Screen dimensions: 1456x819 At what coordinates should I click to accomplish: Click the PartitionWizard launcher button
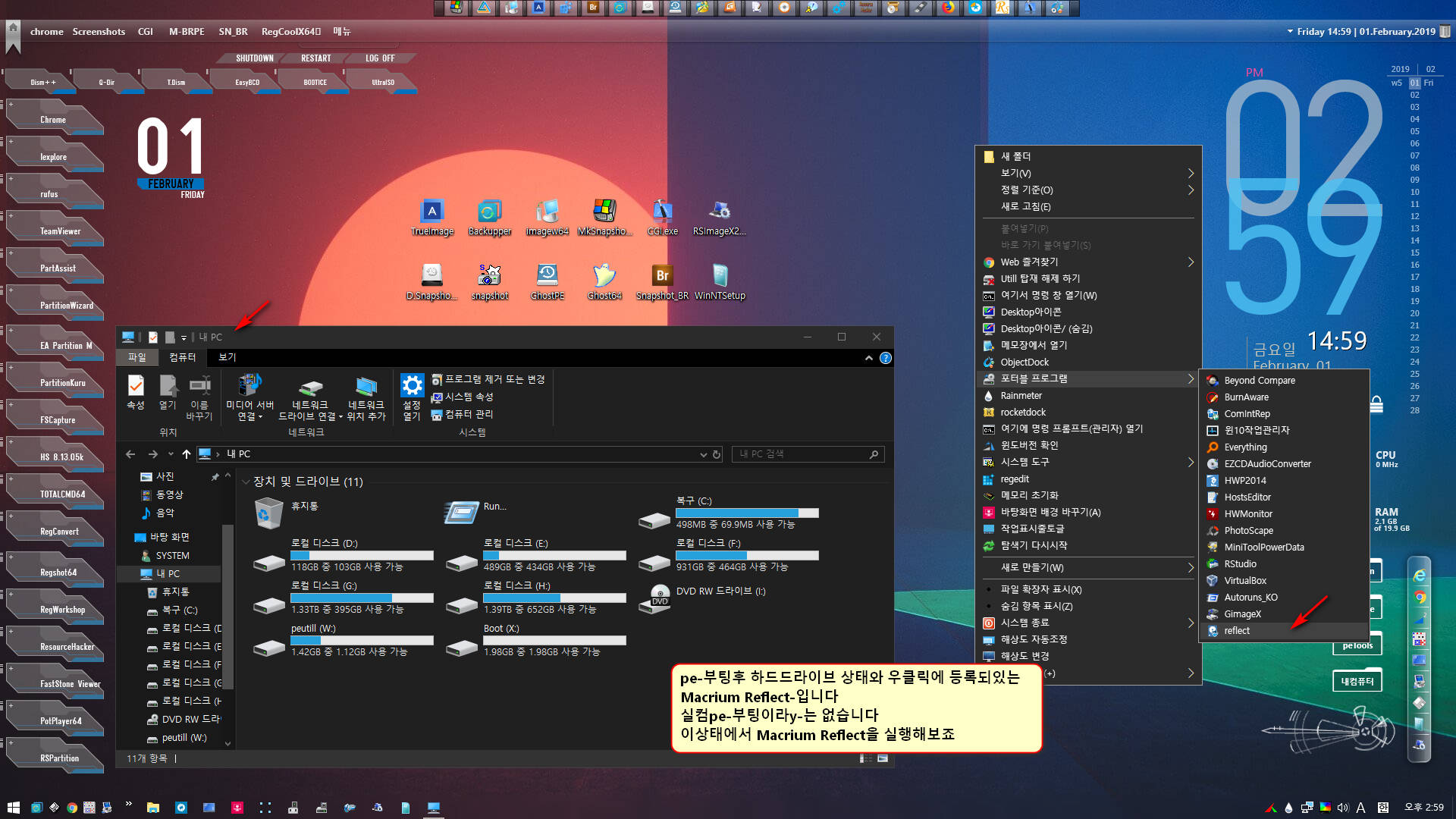pyautogui.click(x=55, y=305)
